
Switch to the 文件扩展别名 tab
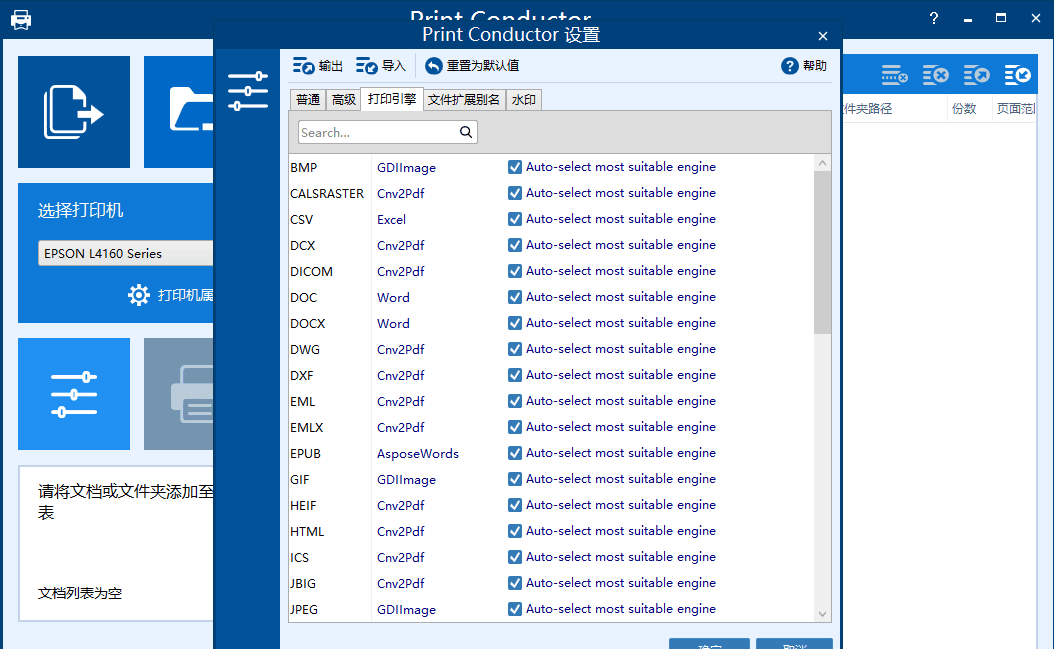click(464, 100)
